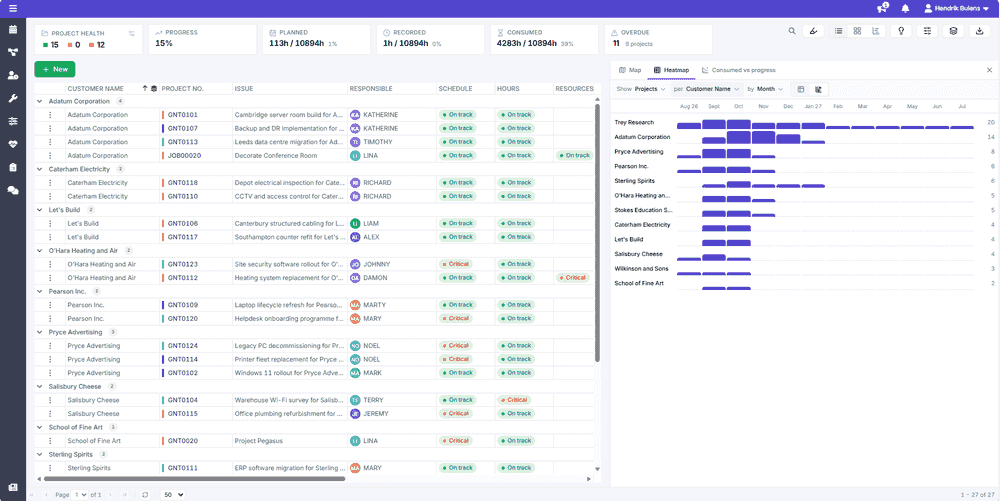Click the highlighter marker toolbar button

[x=812, y=31]
